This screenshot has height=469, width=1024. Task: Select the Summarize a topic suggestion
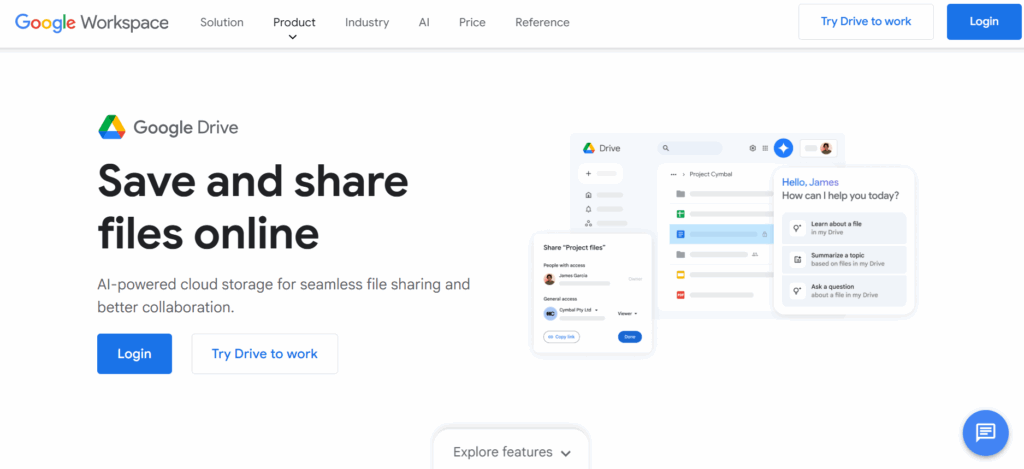coord(844,259)
